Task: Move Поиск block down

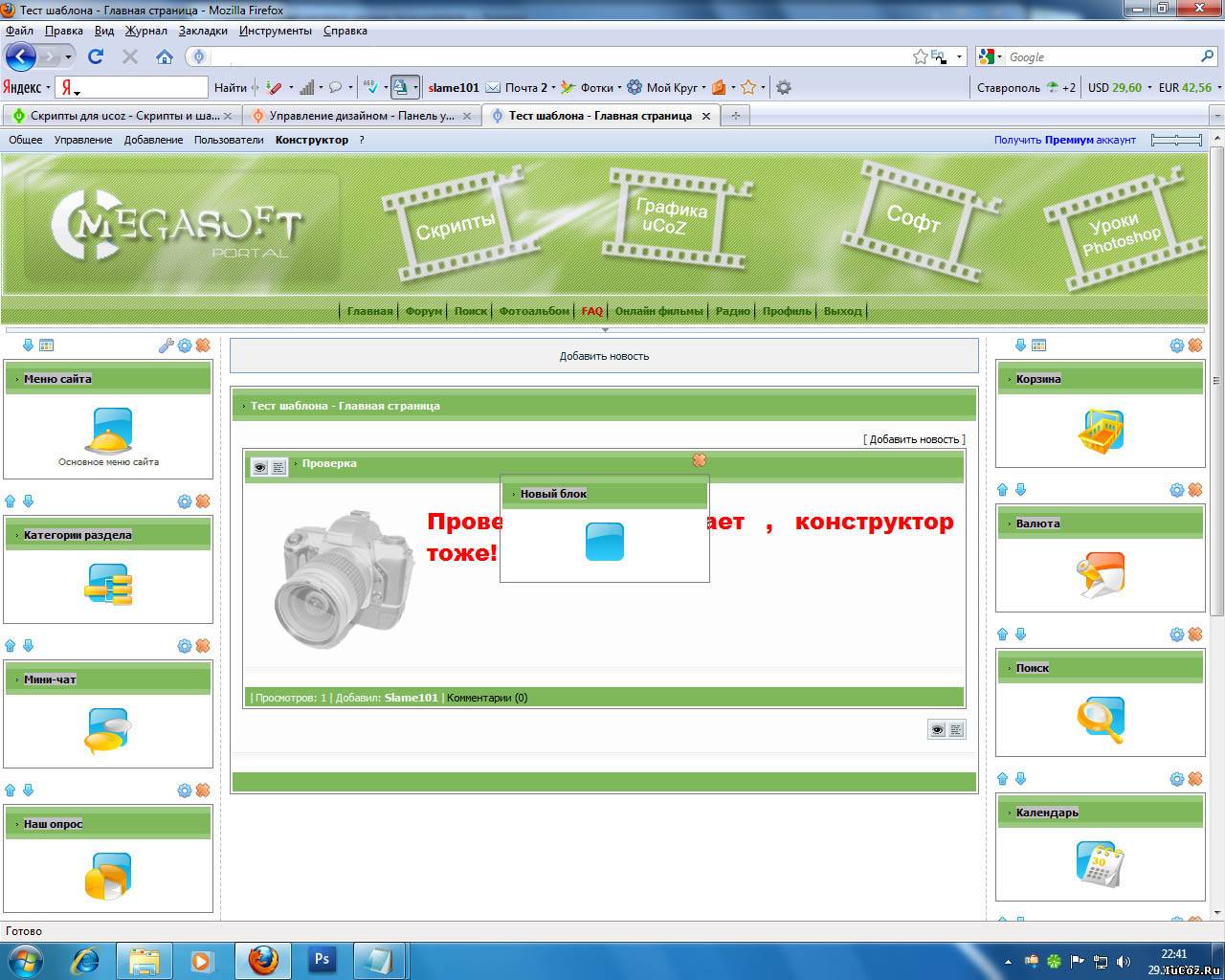Action: pos(1020,635)
